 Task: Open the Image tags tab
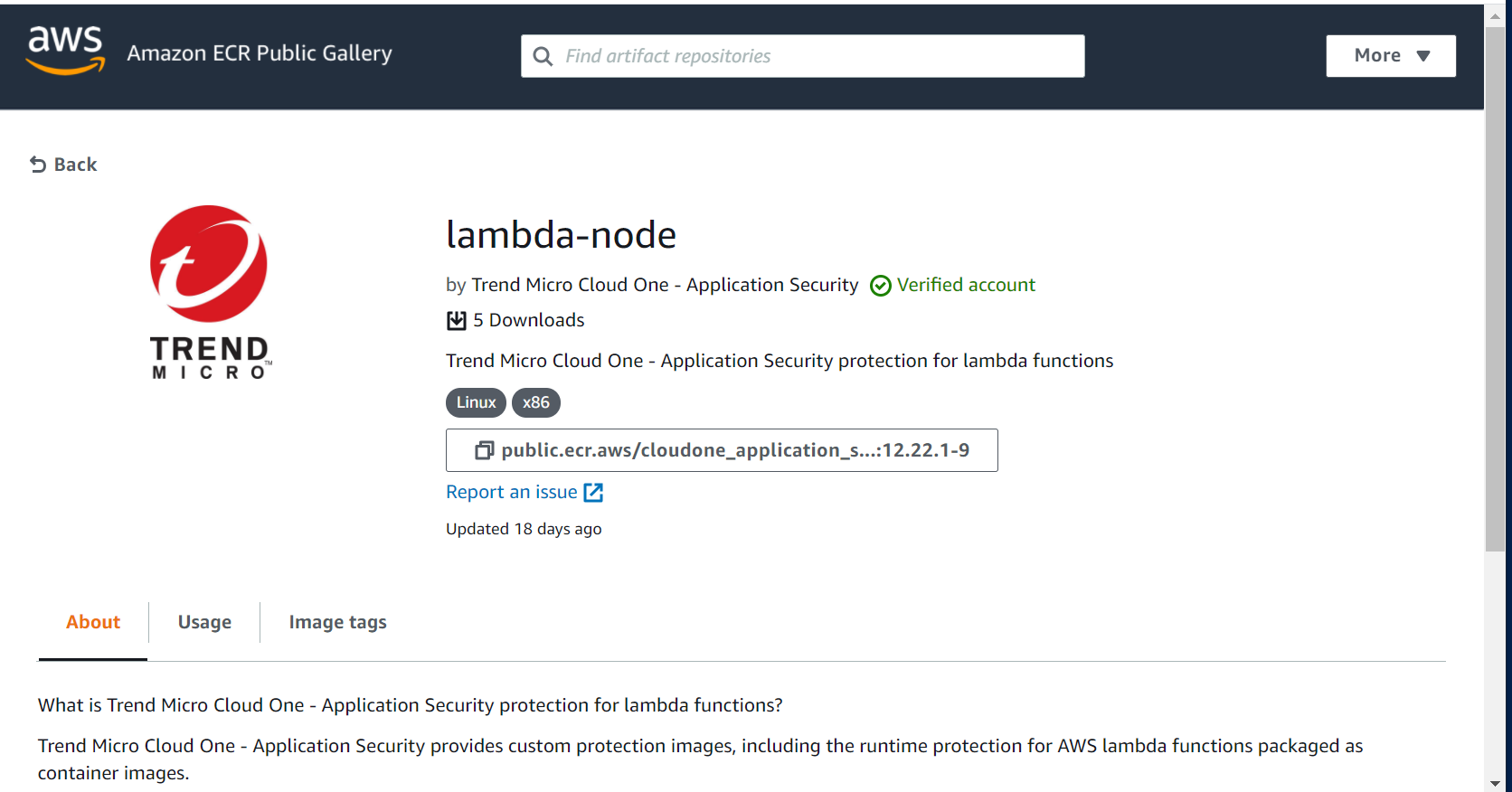337,622
